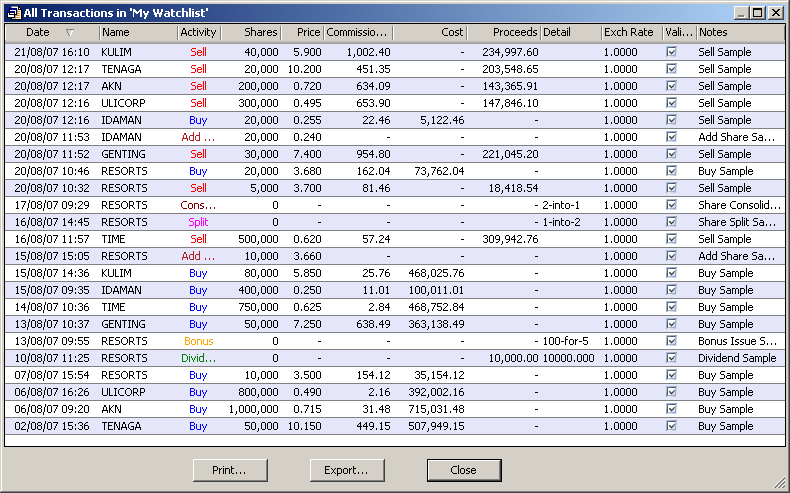Click GENTING proceeds '221,045.20'

point(510,154)
